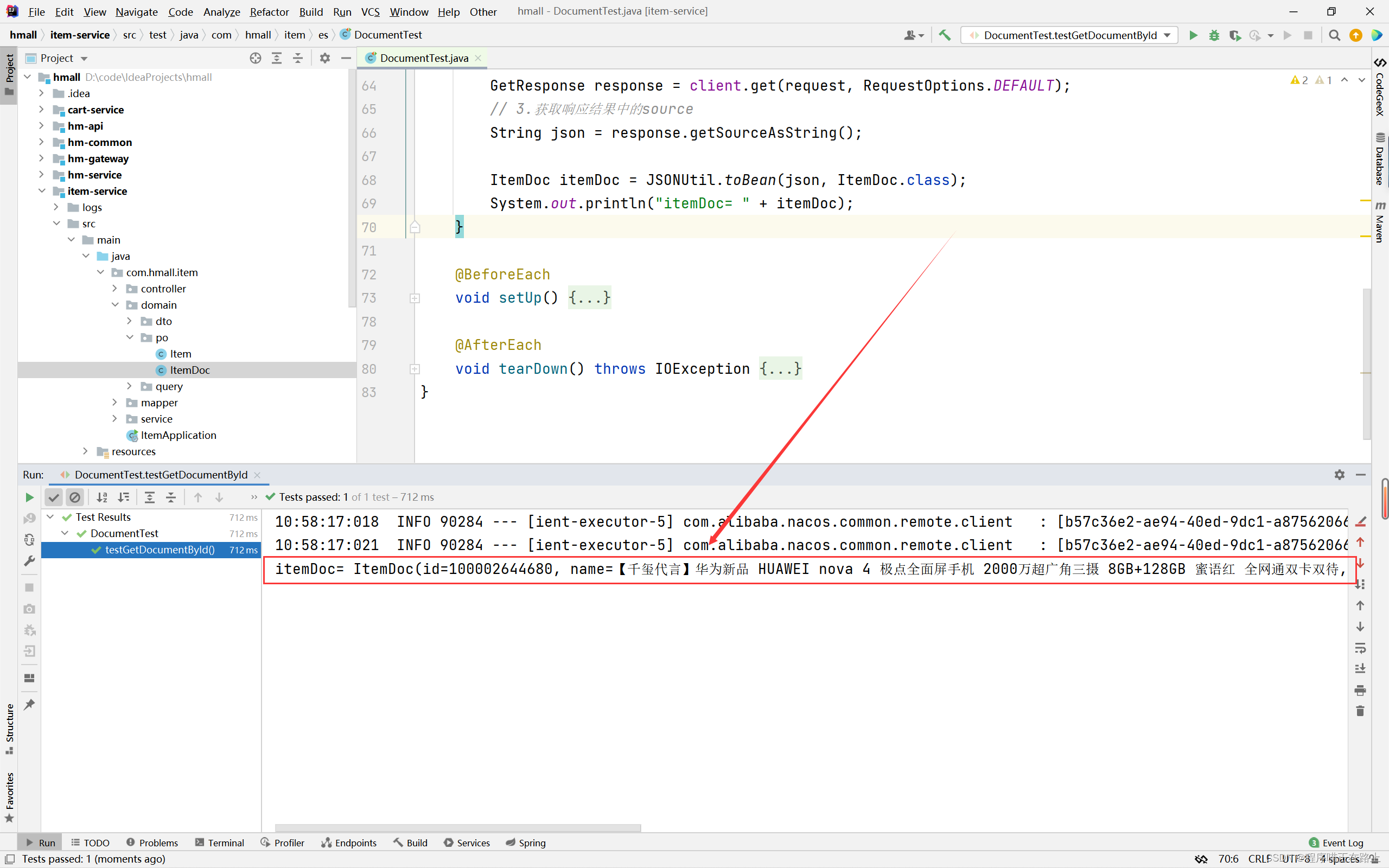This screenshot has height=868, width=1389.
Task: Toggle soft-wrap in console output
Action: click(x=1360, y=648)
